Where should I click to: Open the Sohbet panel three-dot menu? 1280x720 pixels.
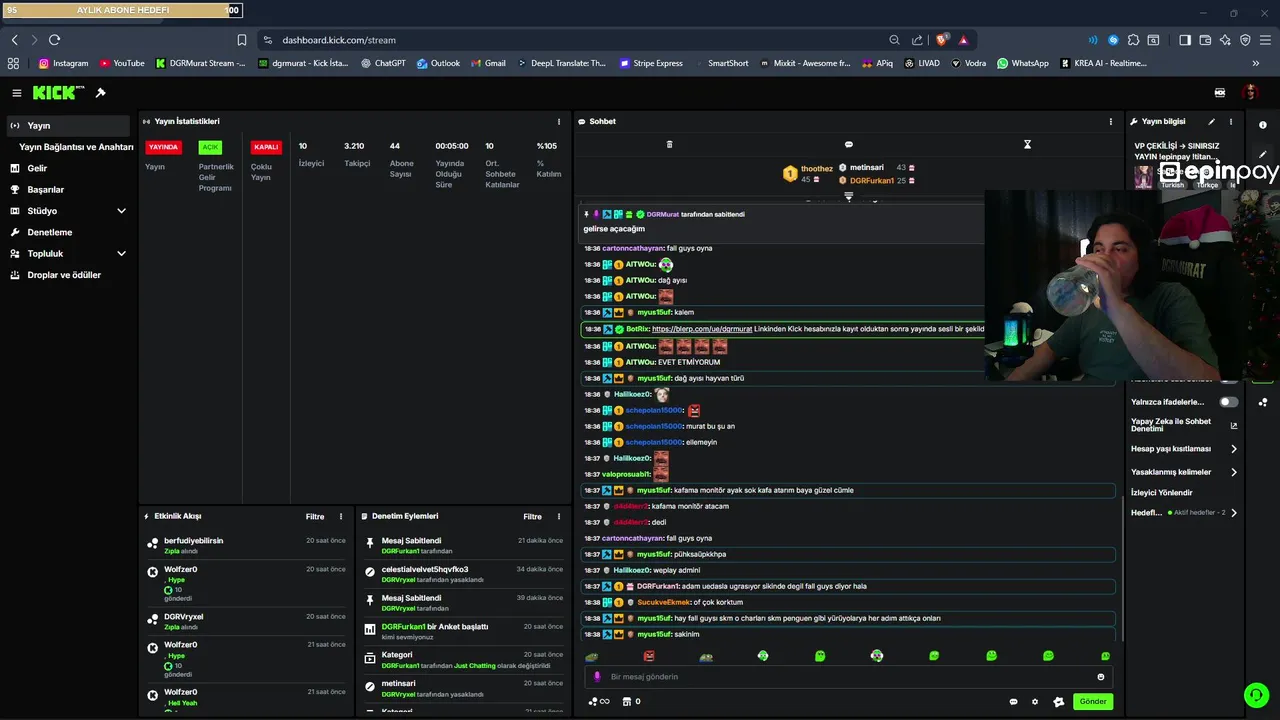click(1110, 122)
